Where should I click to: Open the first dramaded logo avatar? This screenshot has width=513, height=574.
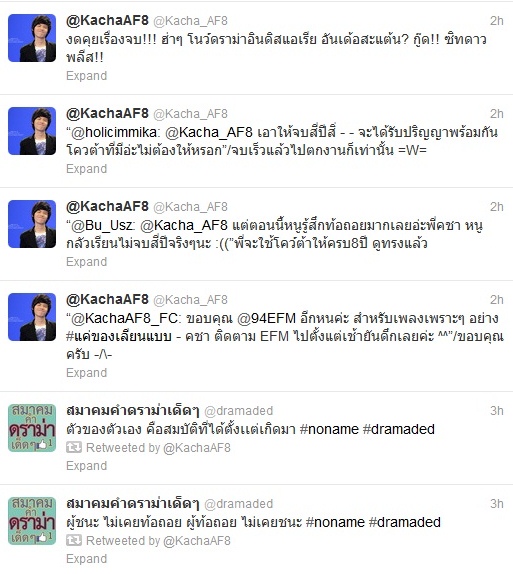tap(32, 428)
